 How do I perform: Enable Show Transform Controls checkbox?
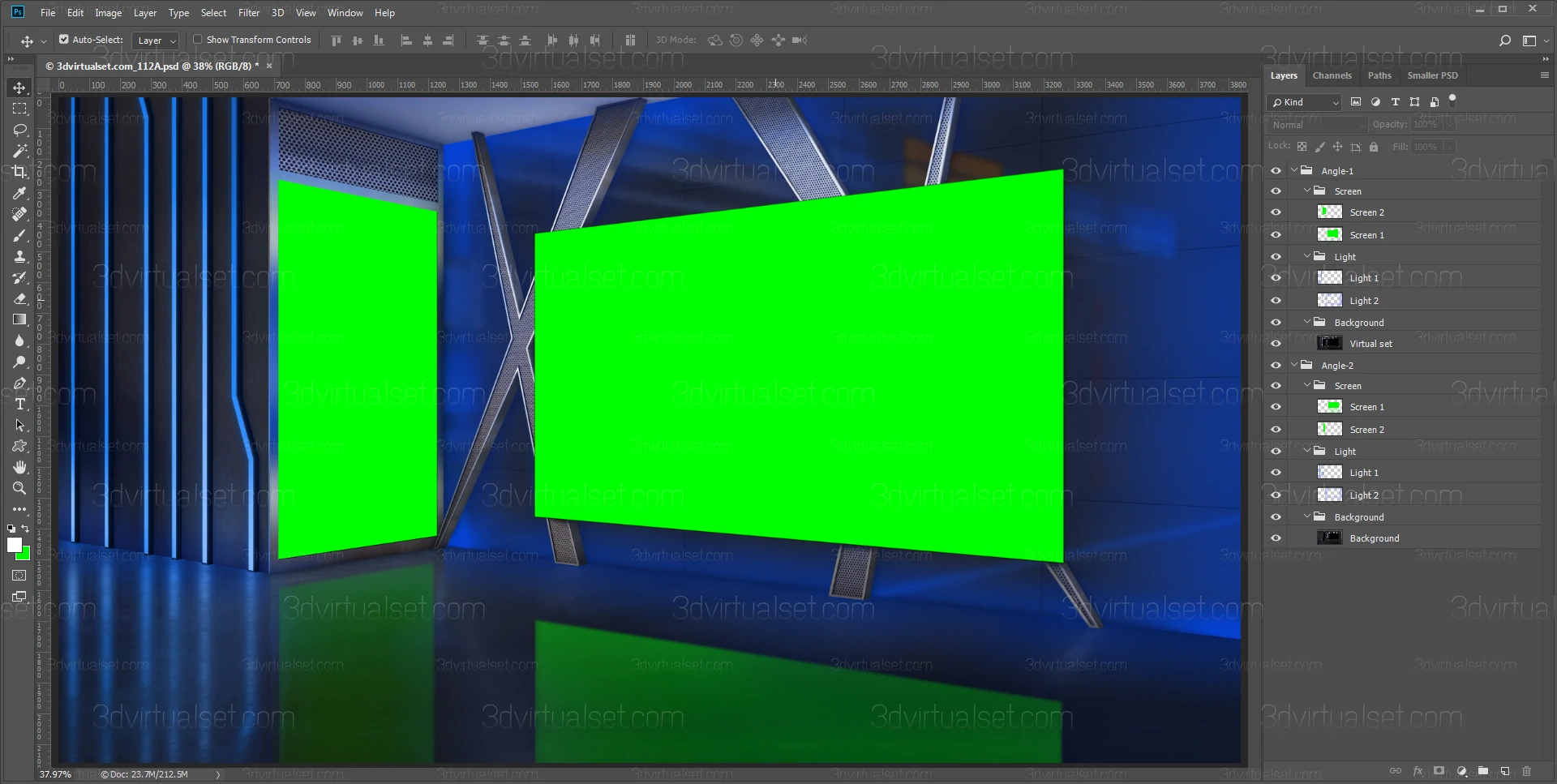(x=197, y=39)
